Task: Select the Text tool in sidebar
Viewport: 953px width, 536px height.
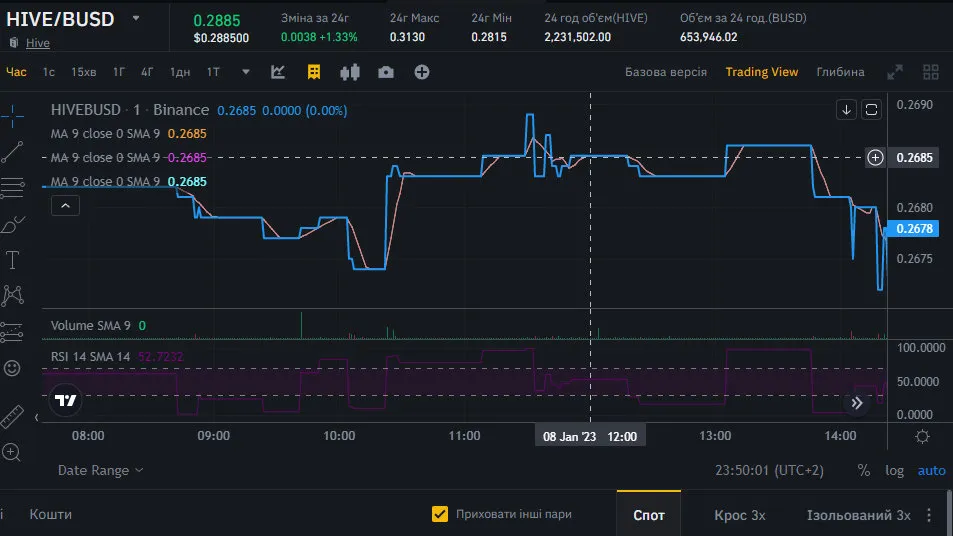Action: point(12,261)
